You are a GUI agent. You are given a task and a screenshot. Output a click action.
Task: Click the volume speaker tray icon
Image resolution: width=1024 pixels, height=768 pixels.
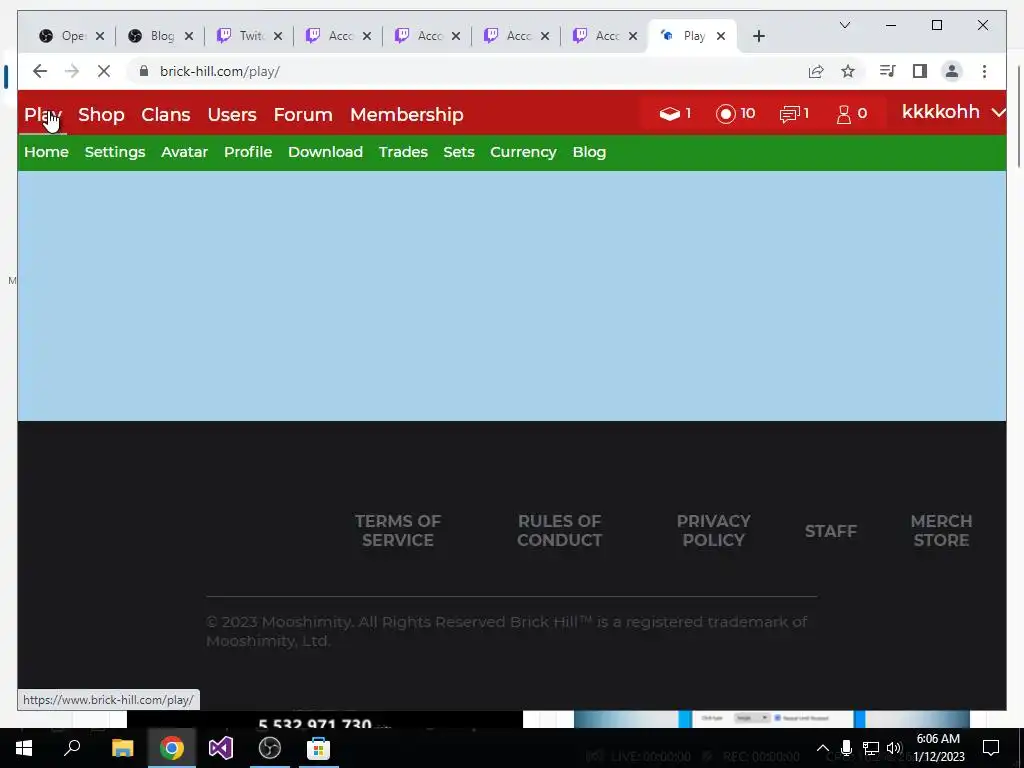pos(894,748)
